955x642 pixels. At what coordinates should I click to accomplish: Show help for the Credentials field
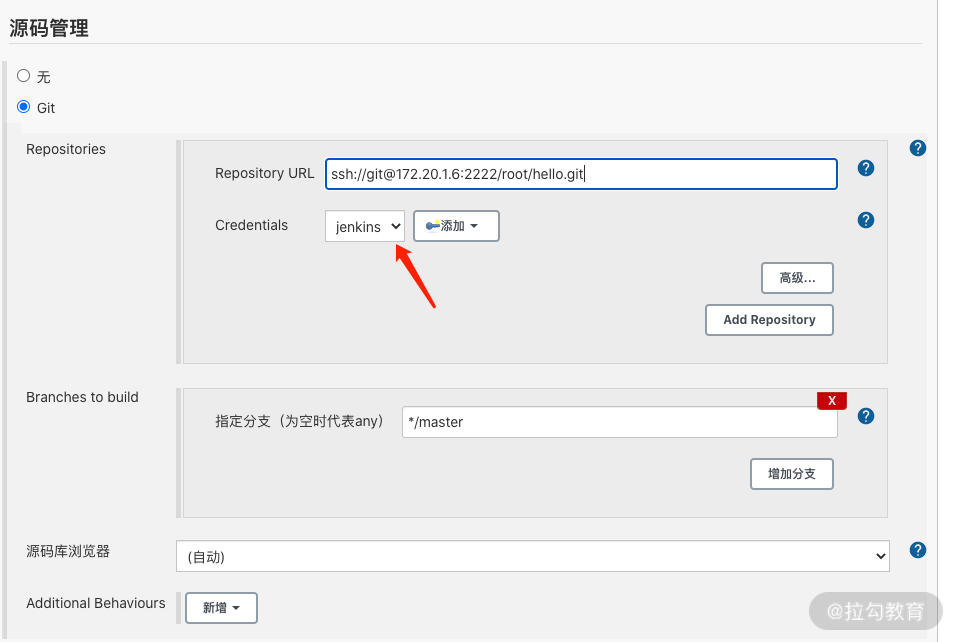point(866,220)
